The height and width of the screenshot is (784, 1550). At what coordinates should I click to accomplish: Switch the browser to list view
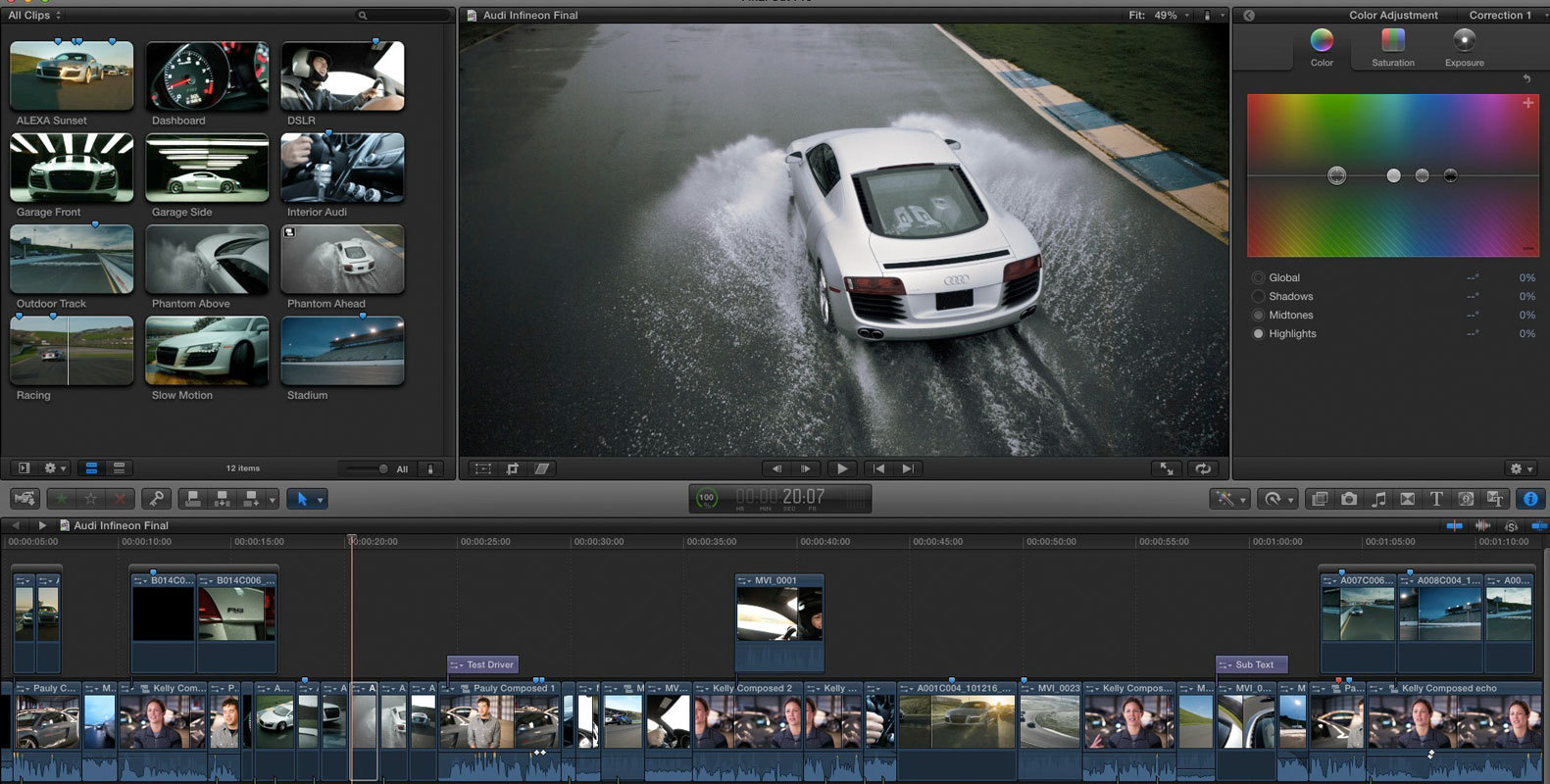[120, 468]
